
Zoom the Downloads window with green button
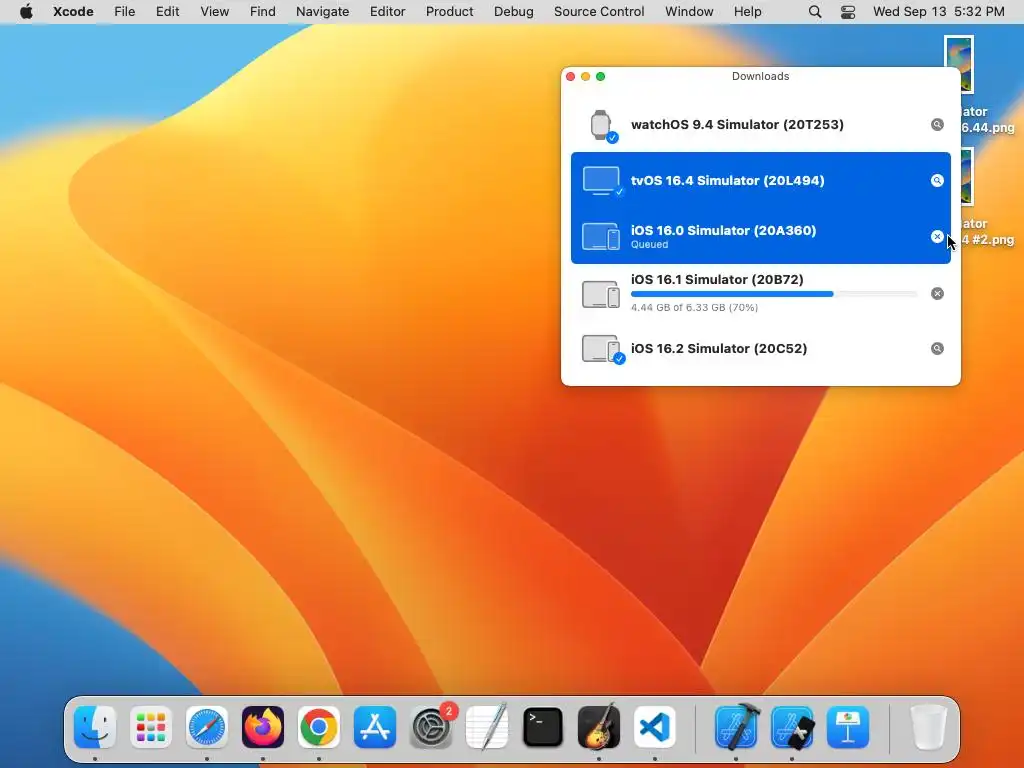[x=600, y=76]
